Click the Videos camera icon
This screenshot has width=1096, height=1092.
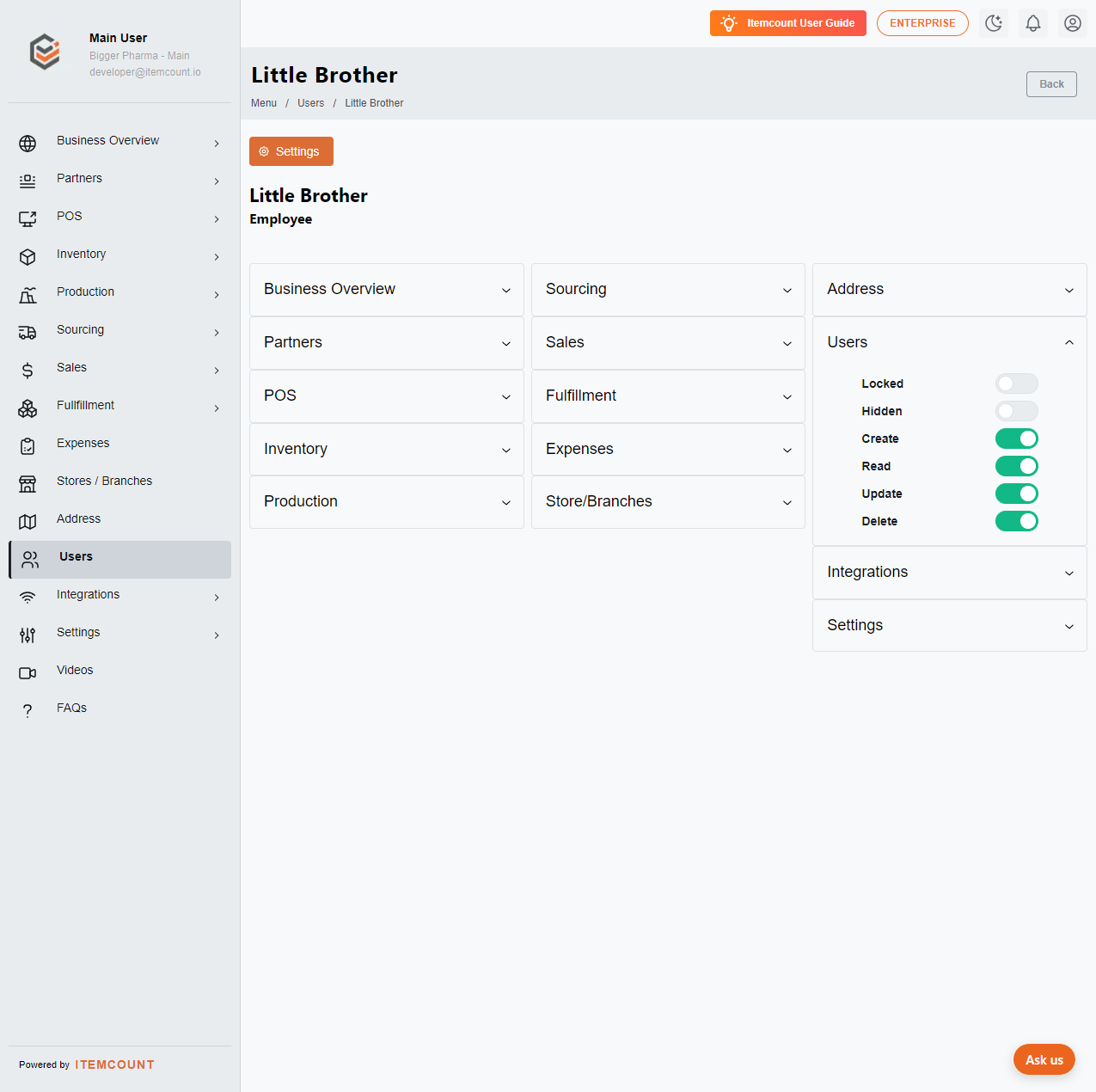tap(28, 673)
